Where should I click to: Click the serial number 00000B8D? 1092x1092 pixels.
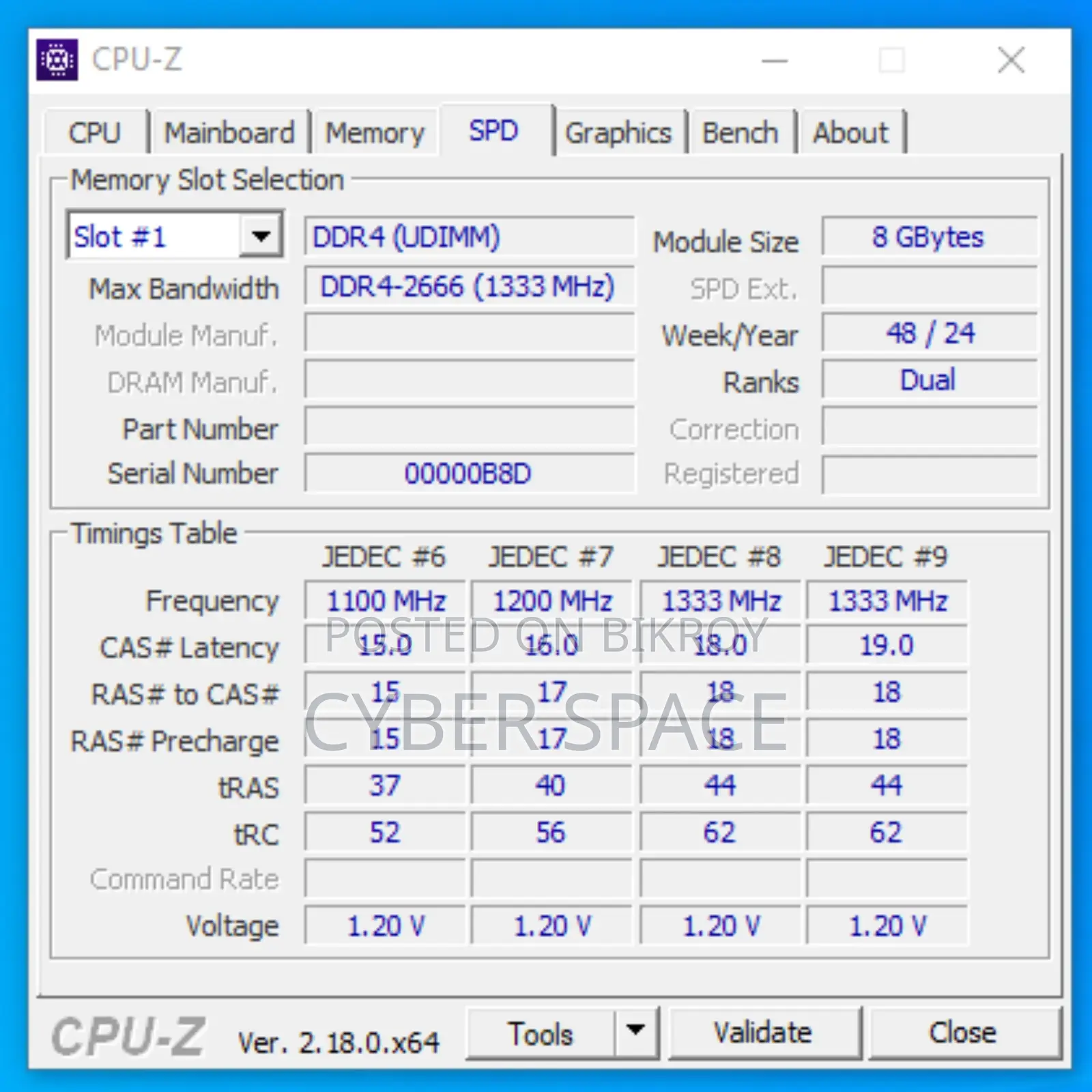tap(470, 473)
